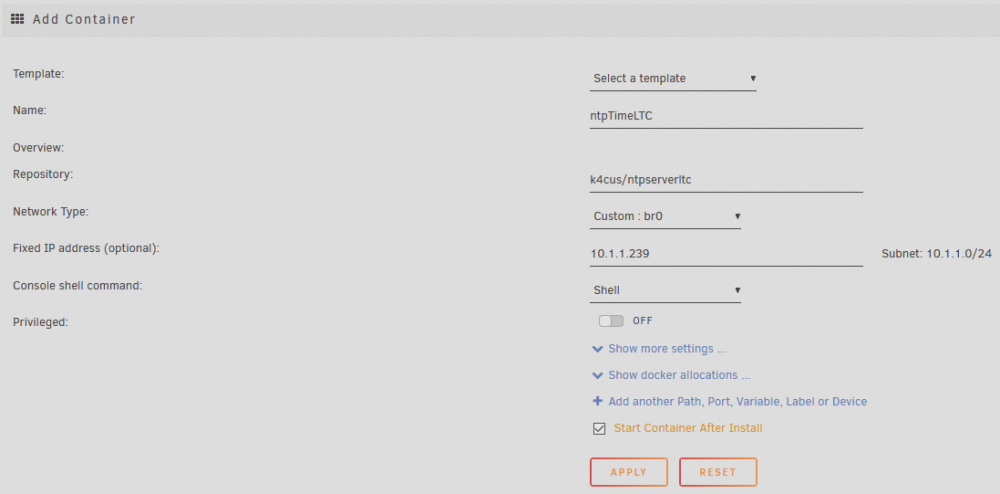Viewport: 1000px width, 494px height.
Task: Click the Privileged: label
Action: (40, 323)
